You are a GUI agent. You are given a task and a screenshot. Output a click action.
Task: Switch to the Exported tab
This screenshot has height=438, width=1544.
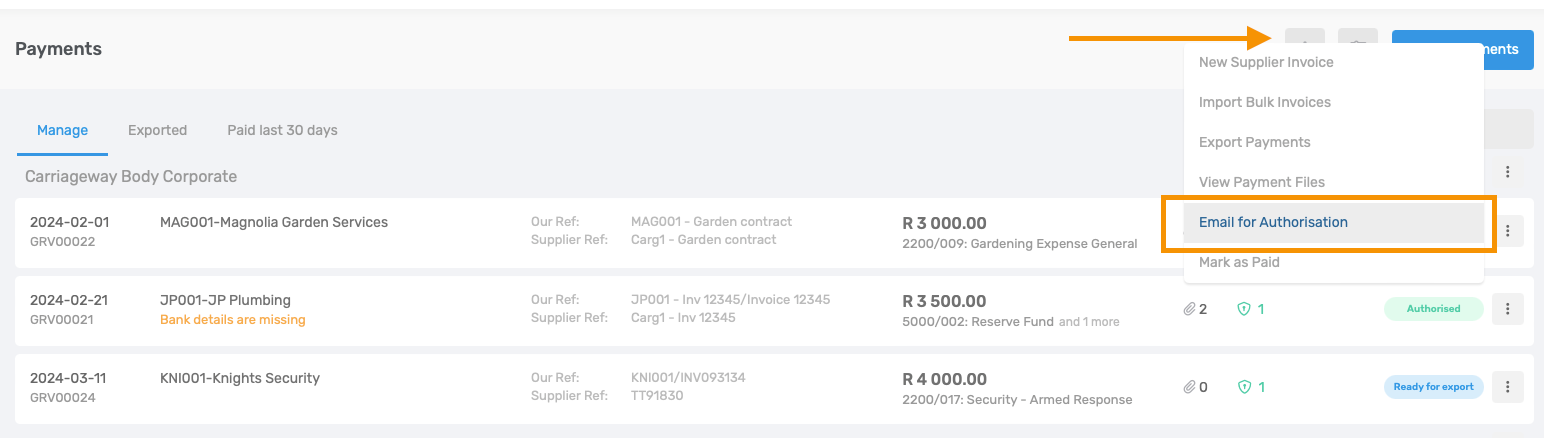coord(157,130)
